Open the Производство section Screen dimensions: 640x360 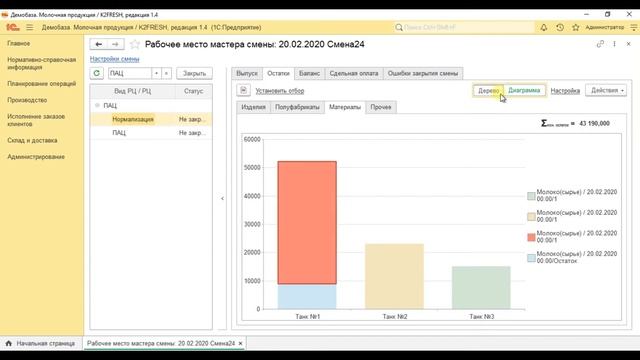click(x=27, y=100)
